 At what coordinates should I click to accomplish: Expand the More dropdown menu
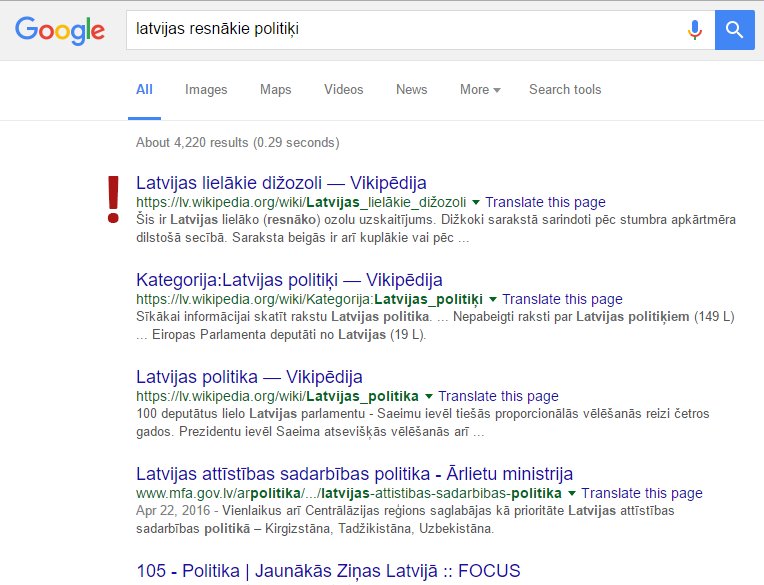(x=480, y=90)
